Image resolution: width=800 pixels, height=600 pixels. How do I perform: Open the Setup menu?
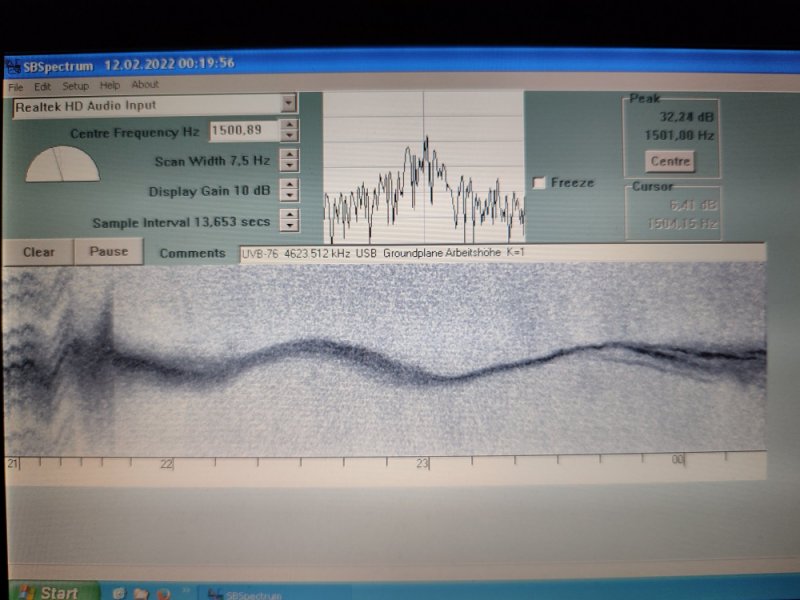[x=76, y=86]
